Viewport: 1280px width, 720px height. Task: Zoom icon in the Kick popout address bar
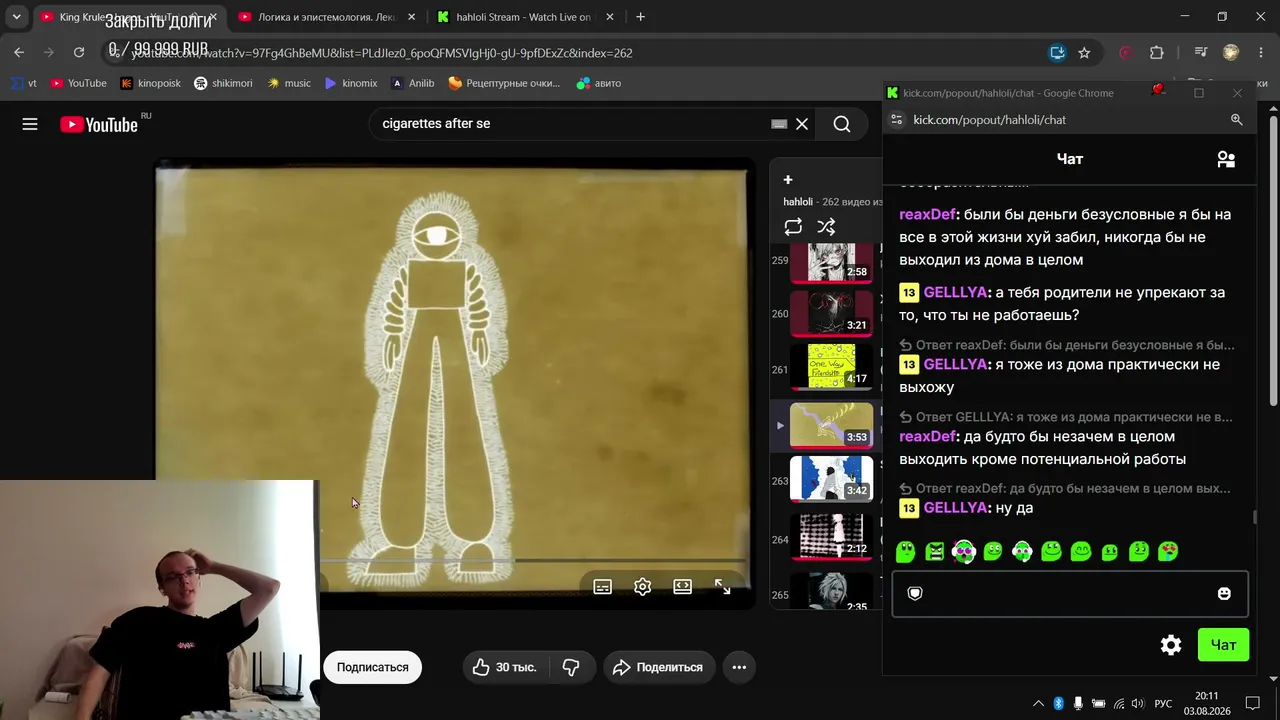[1237, 120]
